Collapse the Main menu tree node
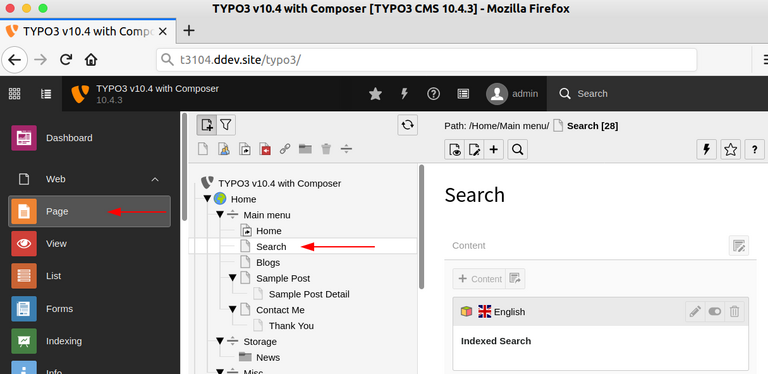Screen dimensions: 768x374 coord(220,214)
